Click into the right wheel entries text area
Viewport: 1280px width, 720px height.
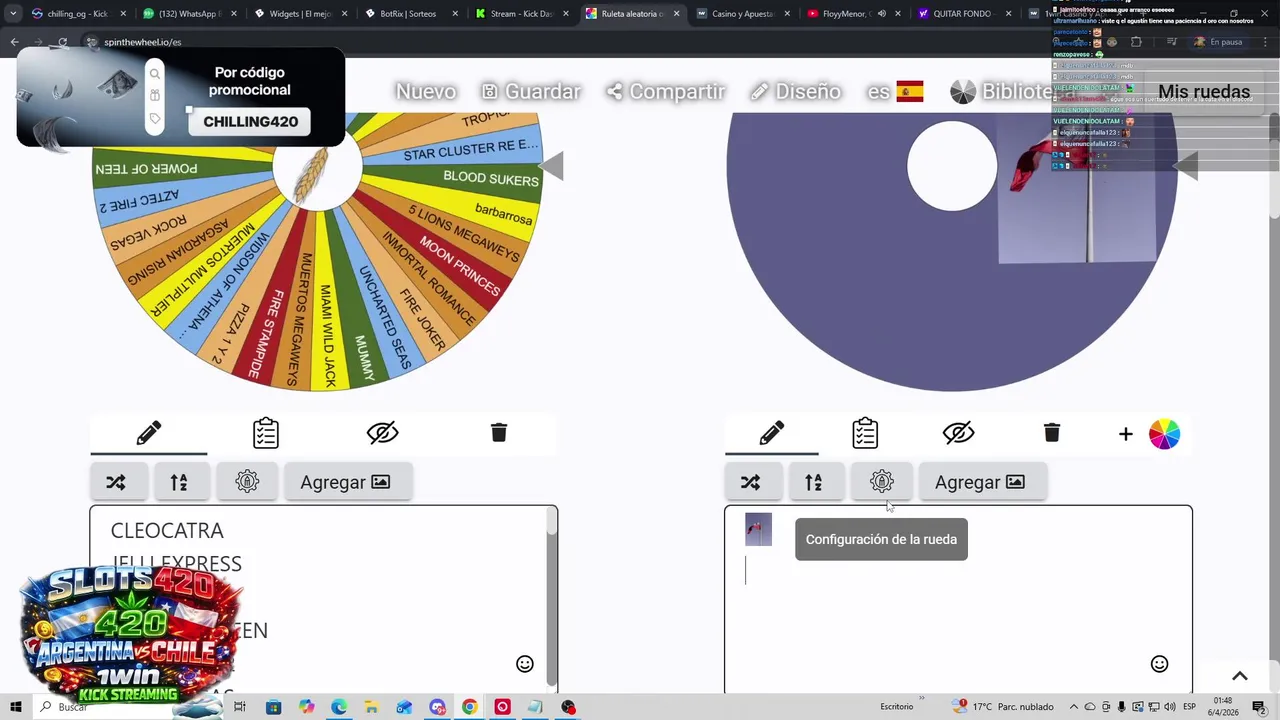[958, 600]
